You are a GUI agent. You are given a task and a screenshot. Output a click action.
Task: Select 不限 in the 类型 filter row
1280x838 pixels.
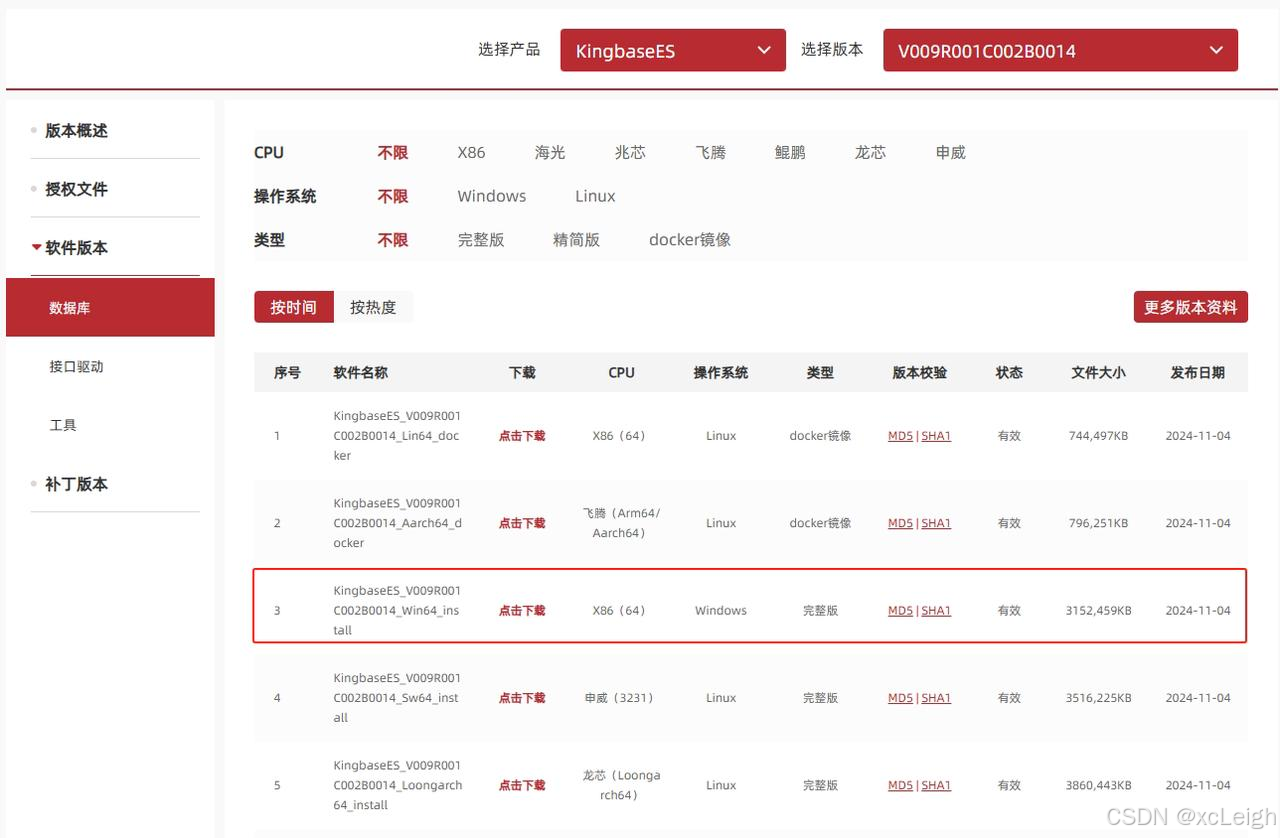tap(393, 240)
